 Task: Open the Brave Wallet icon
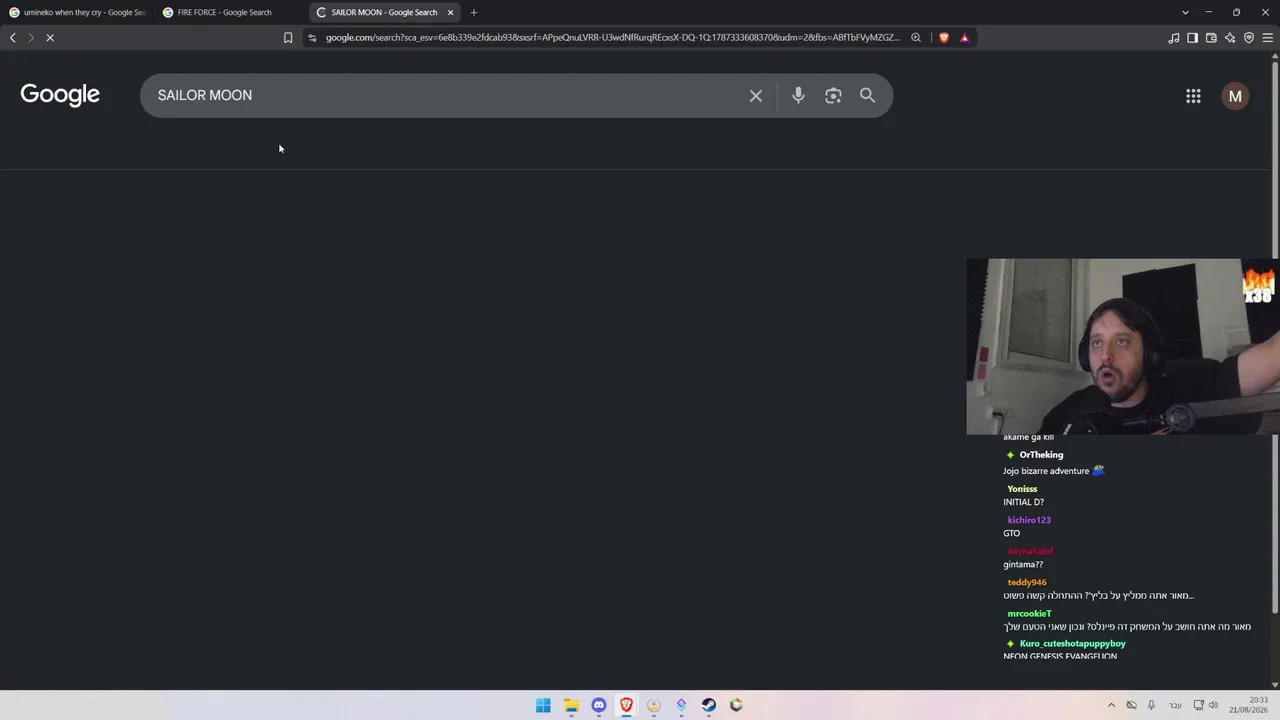point(1211,38)
